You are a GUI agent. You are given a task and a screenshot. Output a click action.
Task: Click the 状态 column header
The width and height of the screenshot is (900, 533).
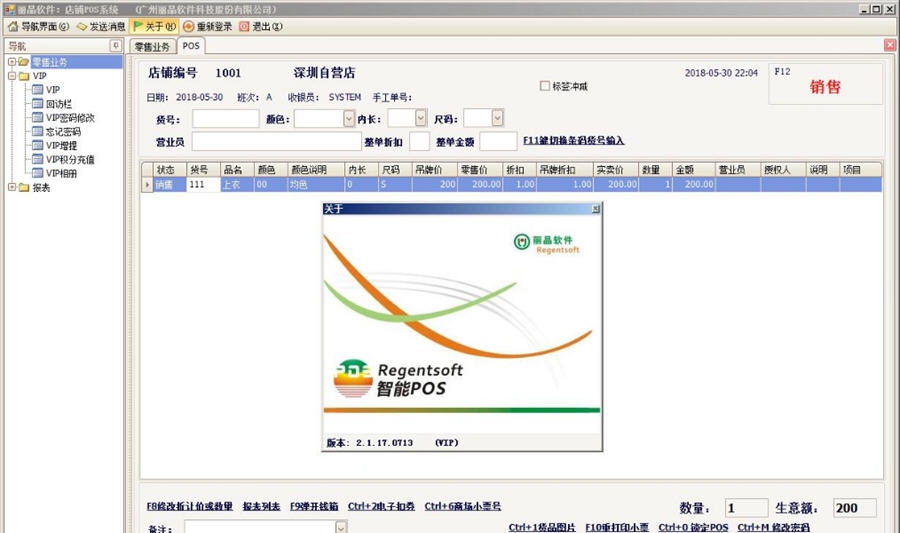pyautogui.click(x=169, y=170)
